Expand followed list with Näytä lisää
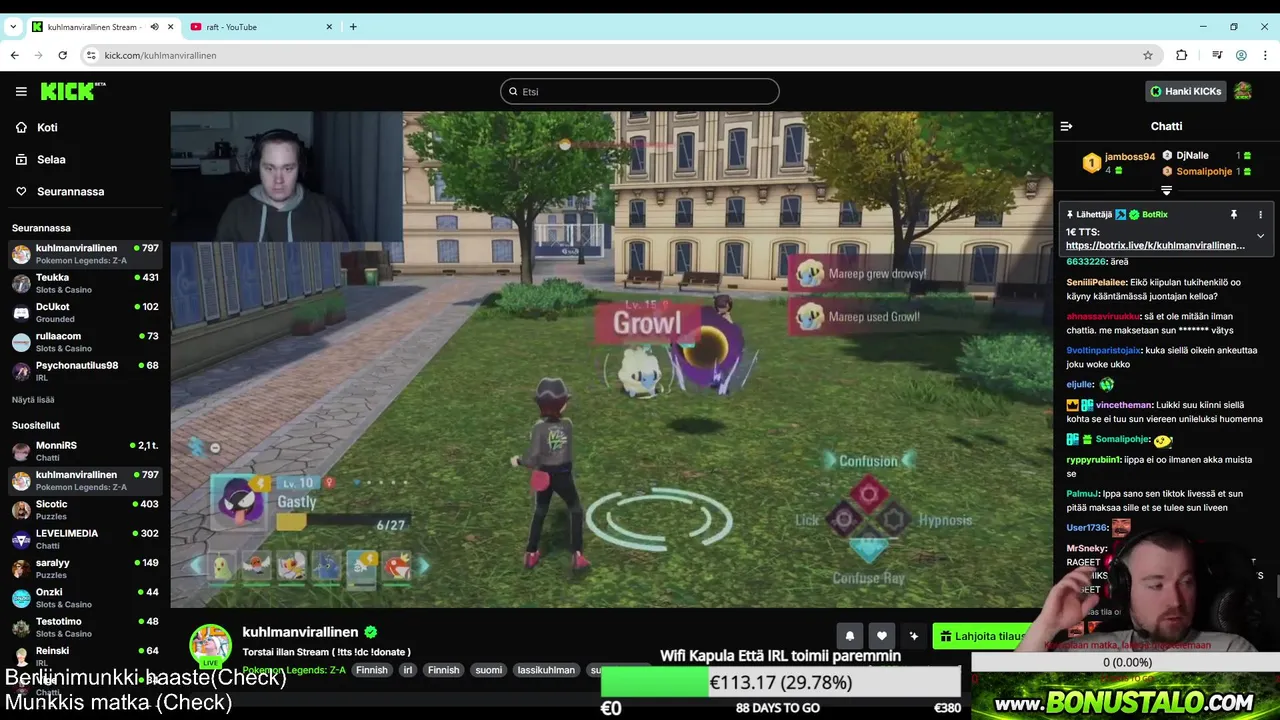This screenshot has width=1280, height=720. point(33,400)
